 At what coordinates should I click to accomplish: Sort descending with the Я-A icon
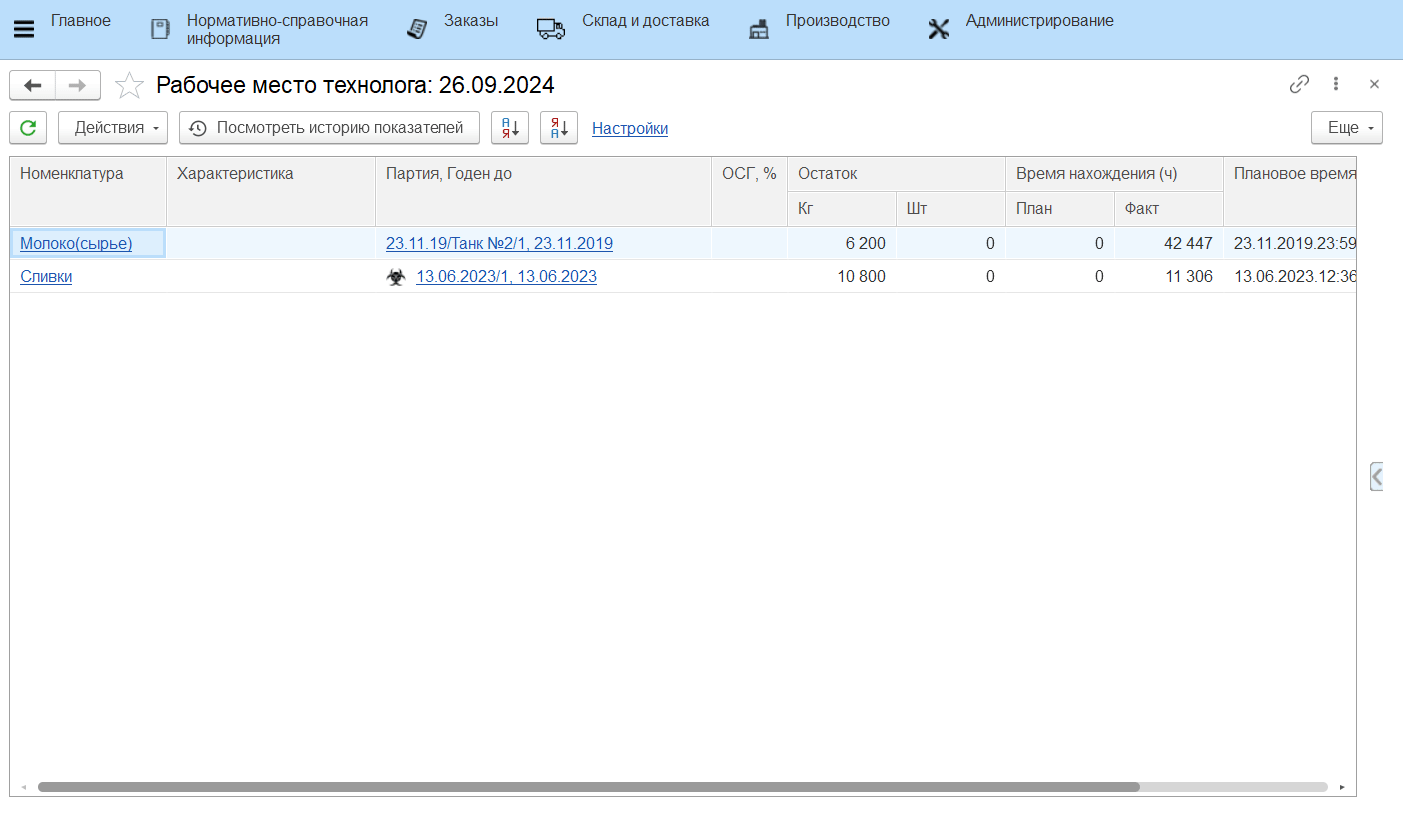point(559,128)
